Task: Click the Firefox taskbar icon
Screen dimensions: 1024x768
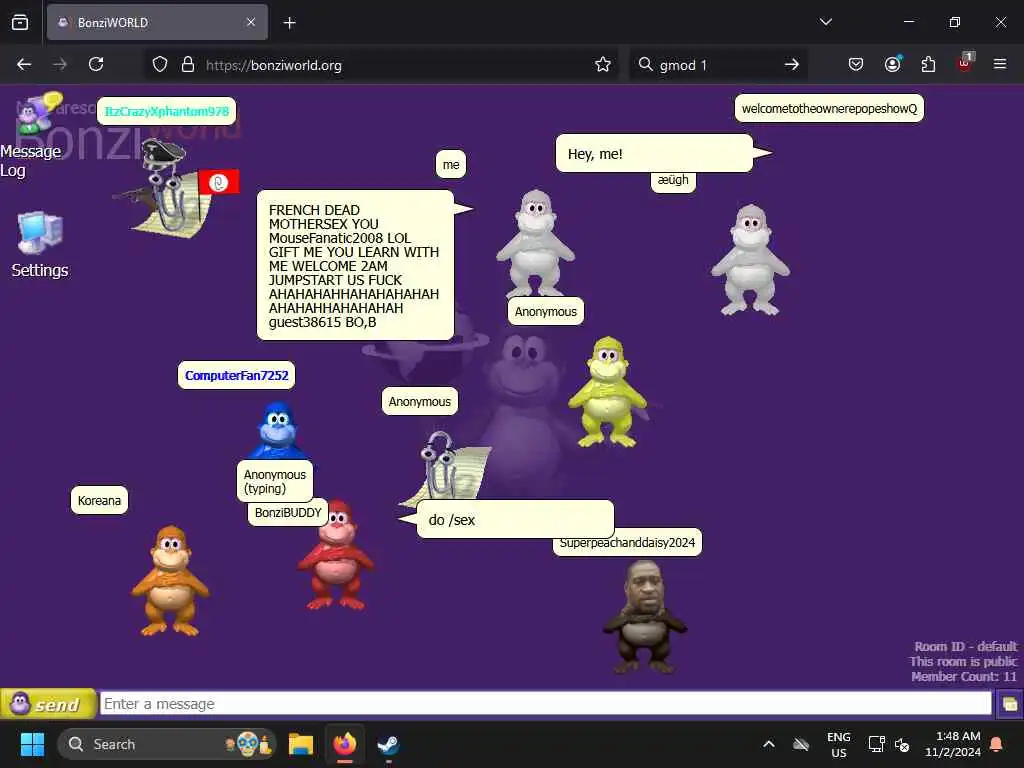Action: pyautogui.click(x=345, y=744)
